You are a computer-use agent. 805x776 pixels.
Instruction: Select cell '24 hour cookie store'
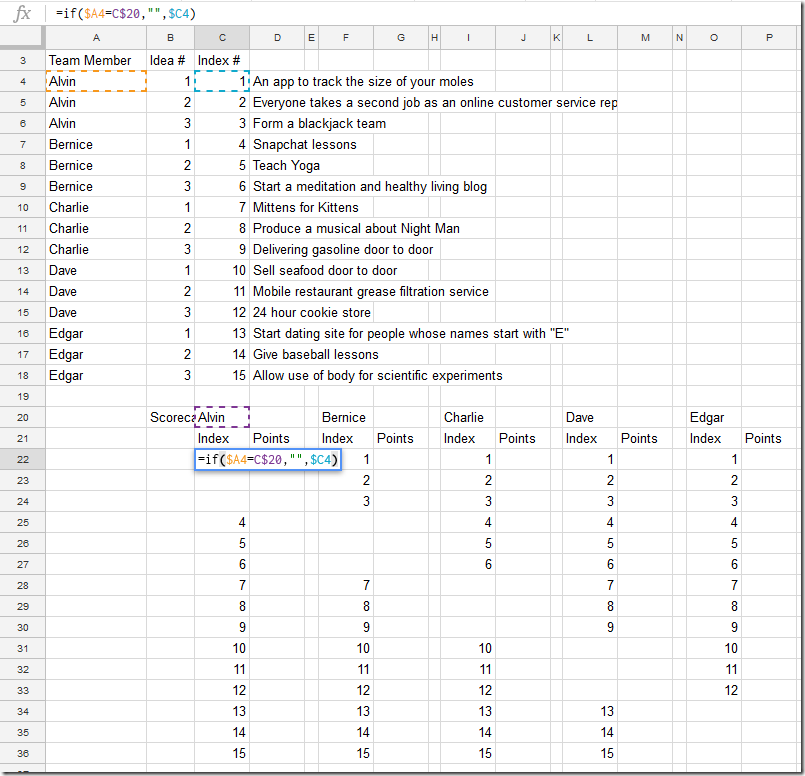pos(312,313)
